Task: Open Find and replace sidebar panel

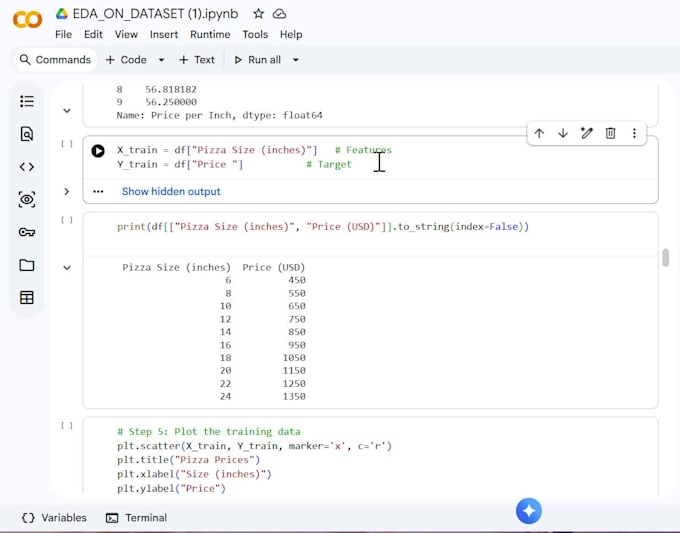Action: point(27,134)
